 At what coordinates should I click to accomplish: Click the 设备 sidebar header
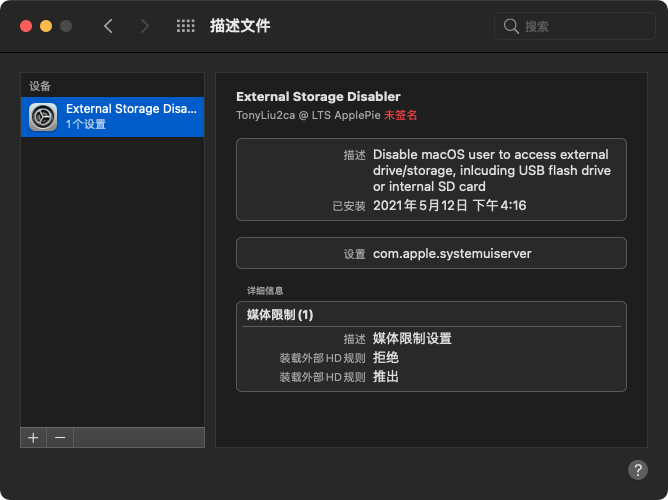click(40, 86)
